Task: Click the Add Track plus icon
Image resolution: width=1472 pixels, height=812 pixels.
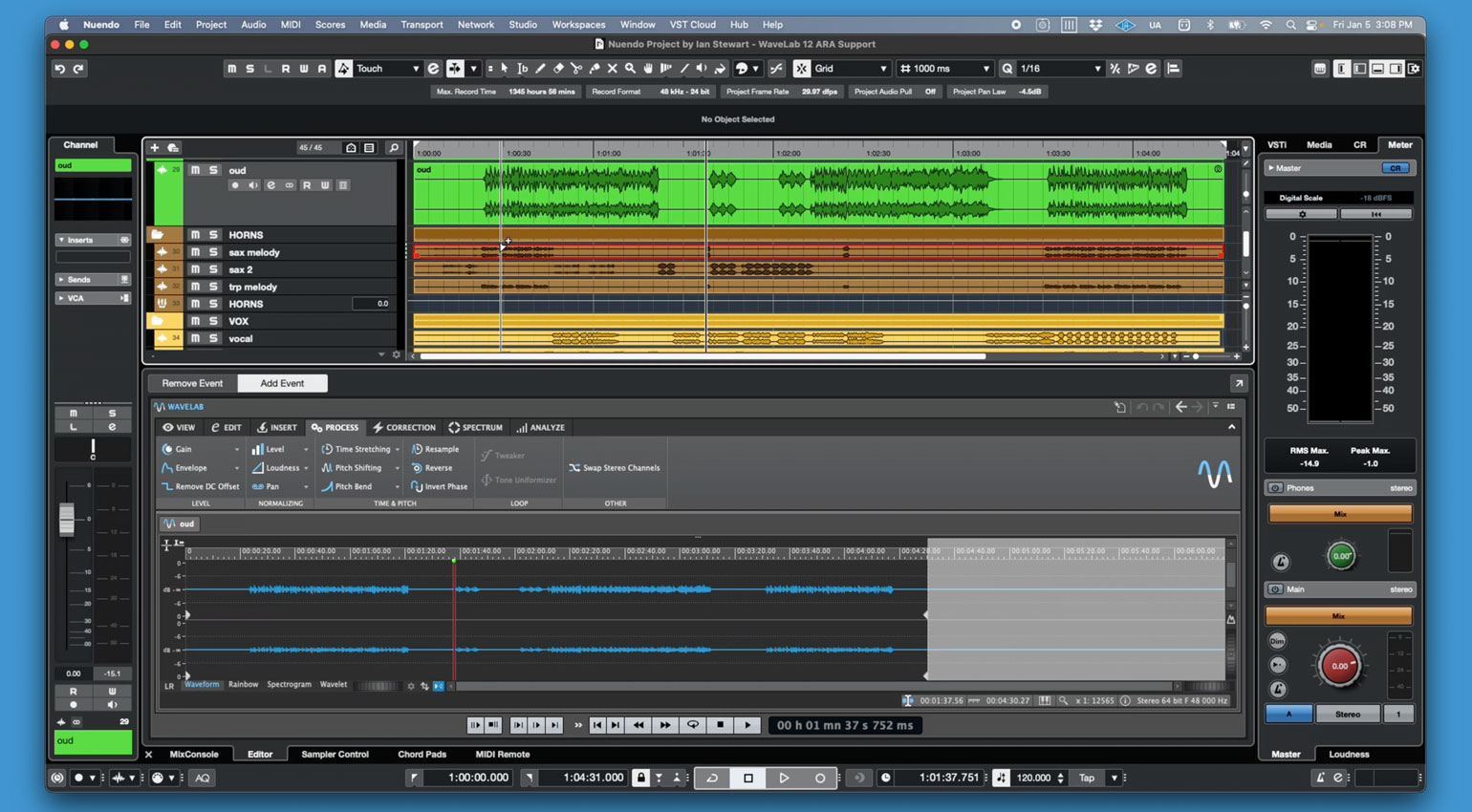Action: (155, 148)
